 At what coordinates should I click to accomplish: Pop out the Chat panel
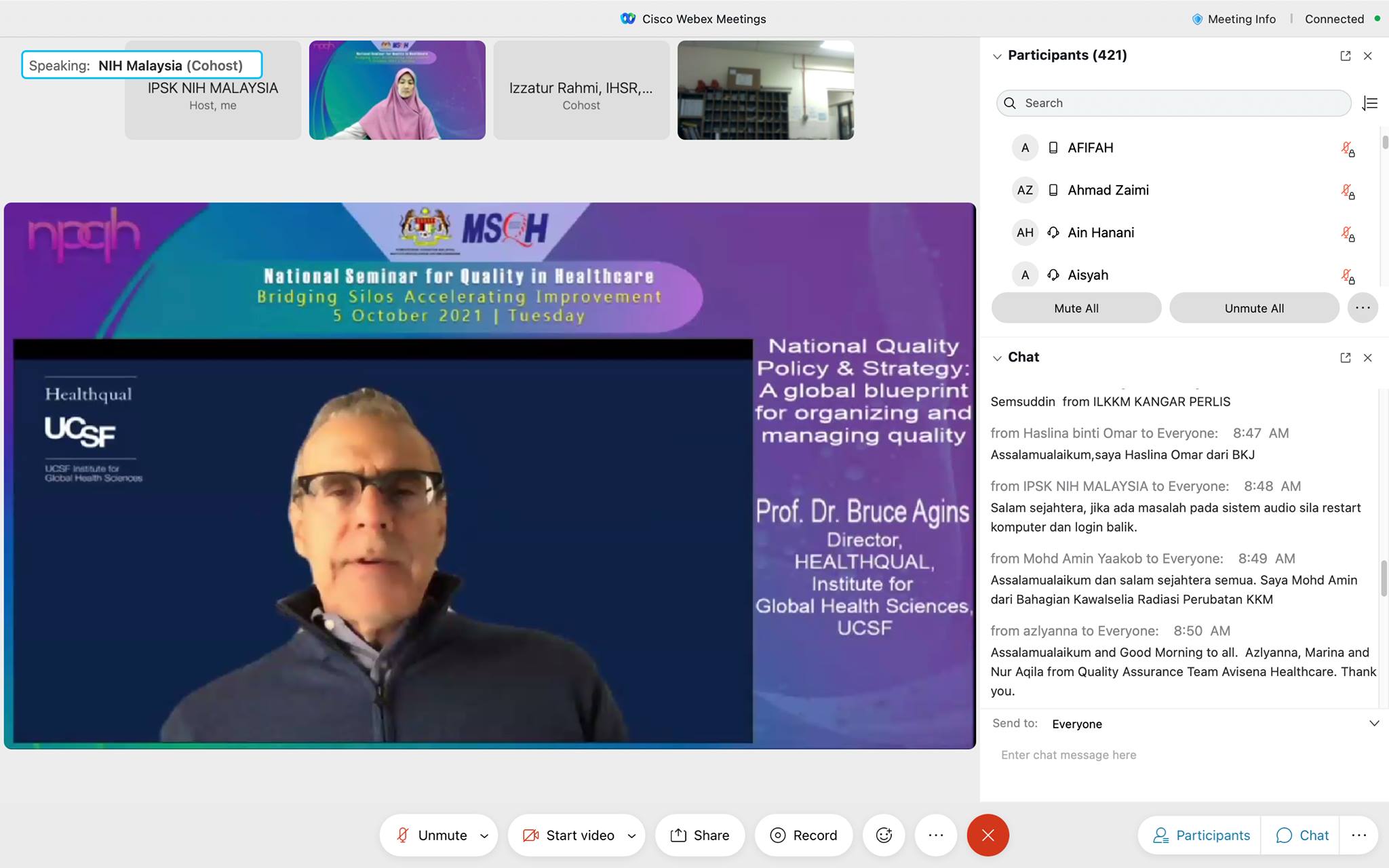click(1346, 357)
